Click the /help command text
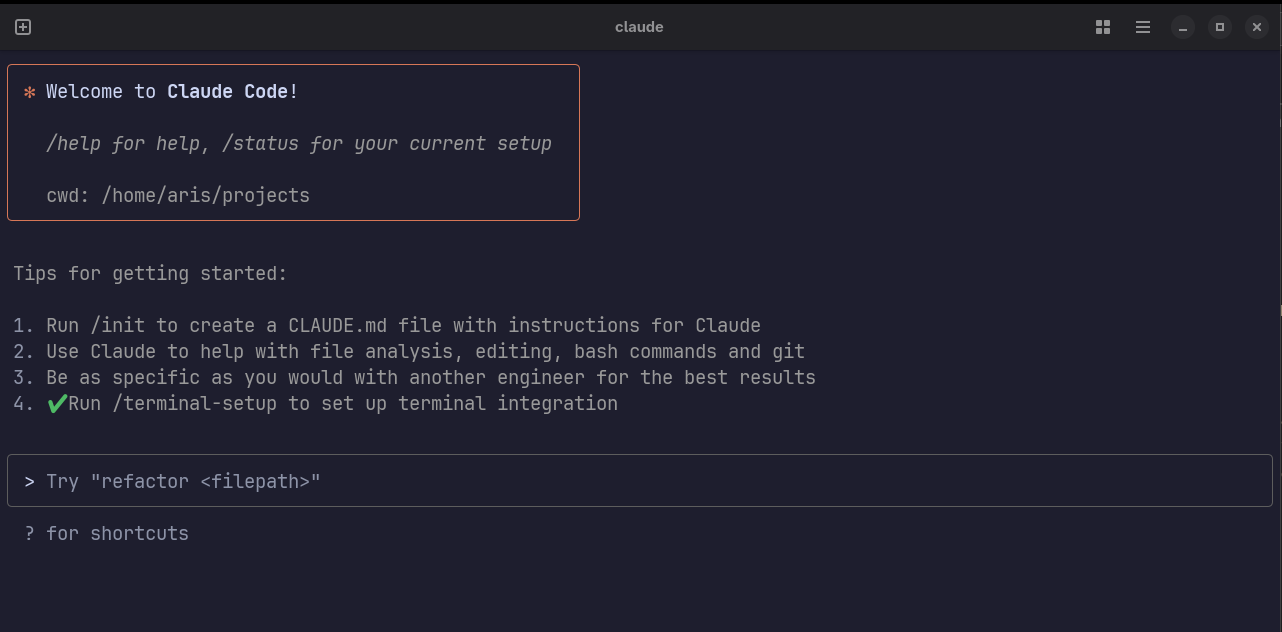Viewport: 1282px width, 632px height. pos(72,143)
